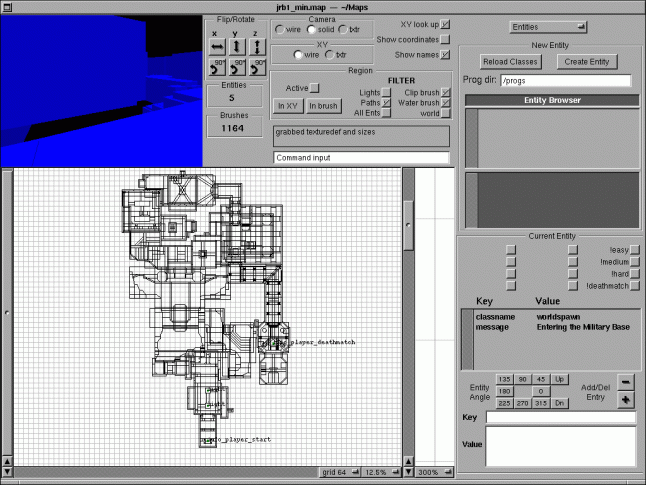Screen dimensions: 646x485
Task: Select the classname worldspawn row
Action: point(557,317)
